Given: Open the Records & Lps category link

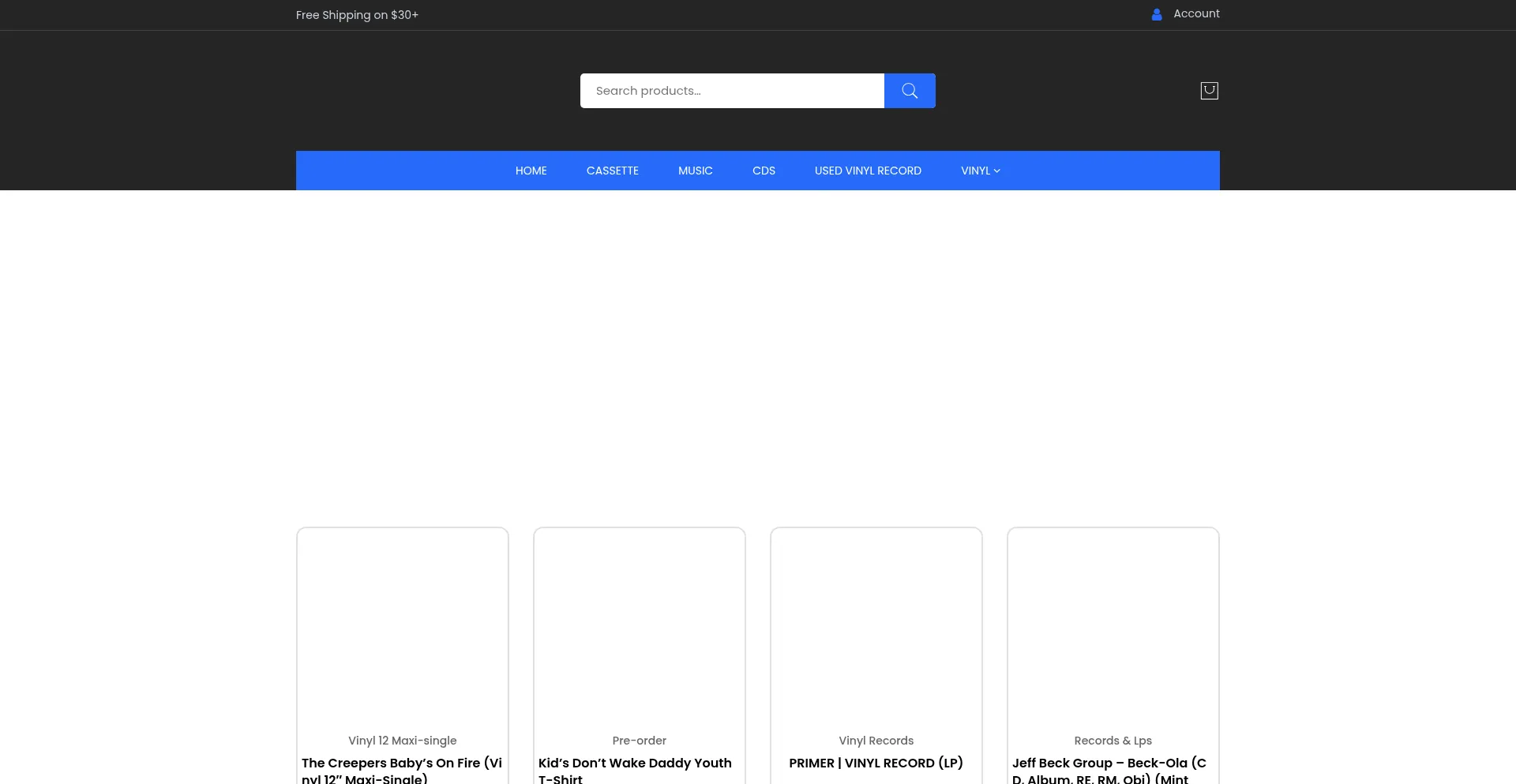Looking at the screenshot, I should click(1113, 741).
